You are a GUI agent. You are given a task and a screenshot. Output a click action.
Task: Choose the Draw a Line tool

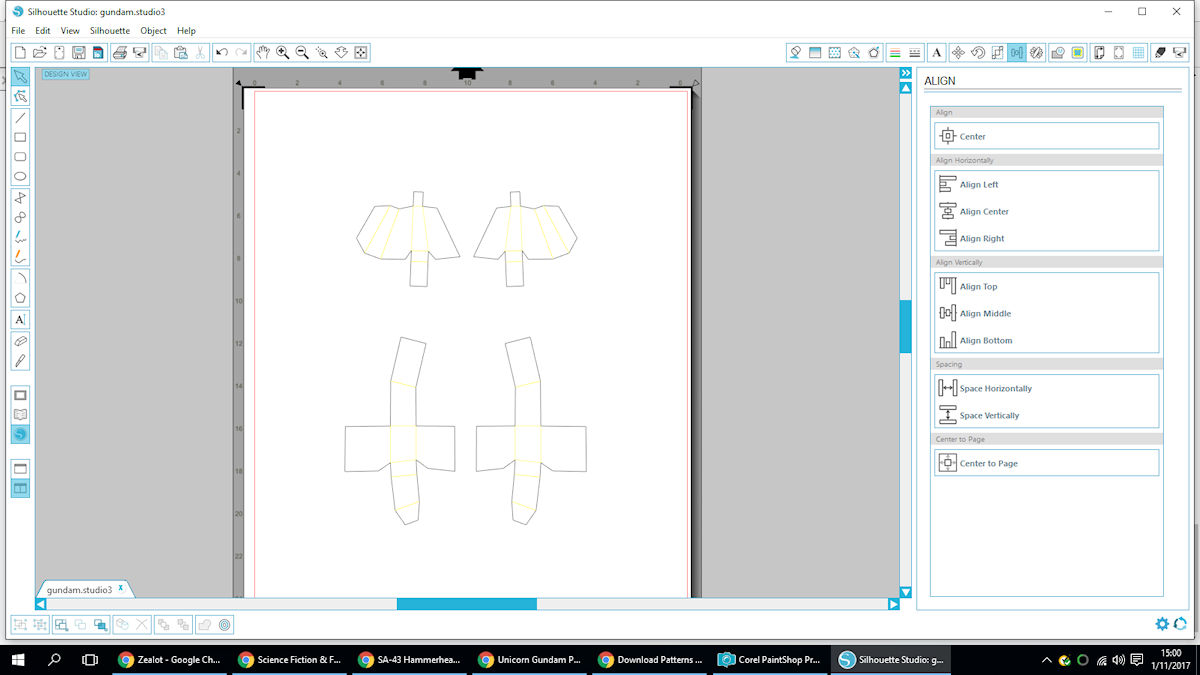(20, 118)
